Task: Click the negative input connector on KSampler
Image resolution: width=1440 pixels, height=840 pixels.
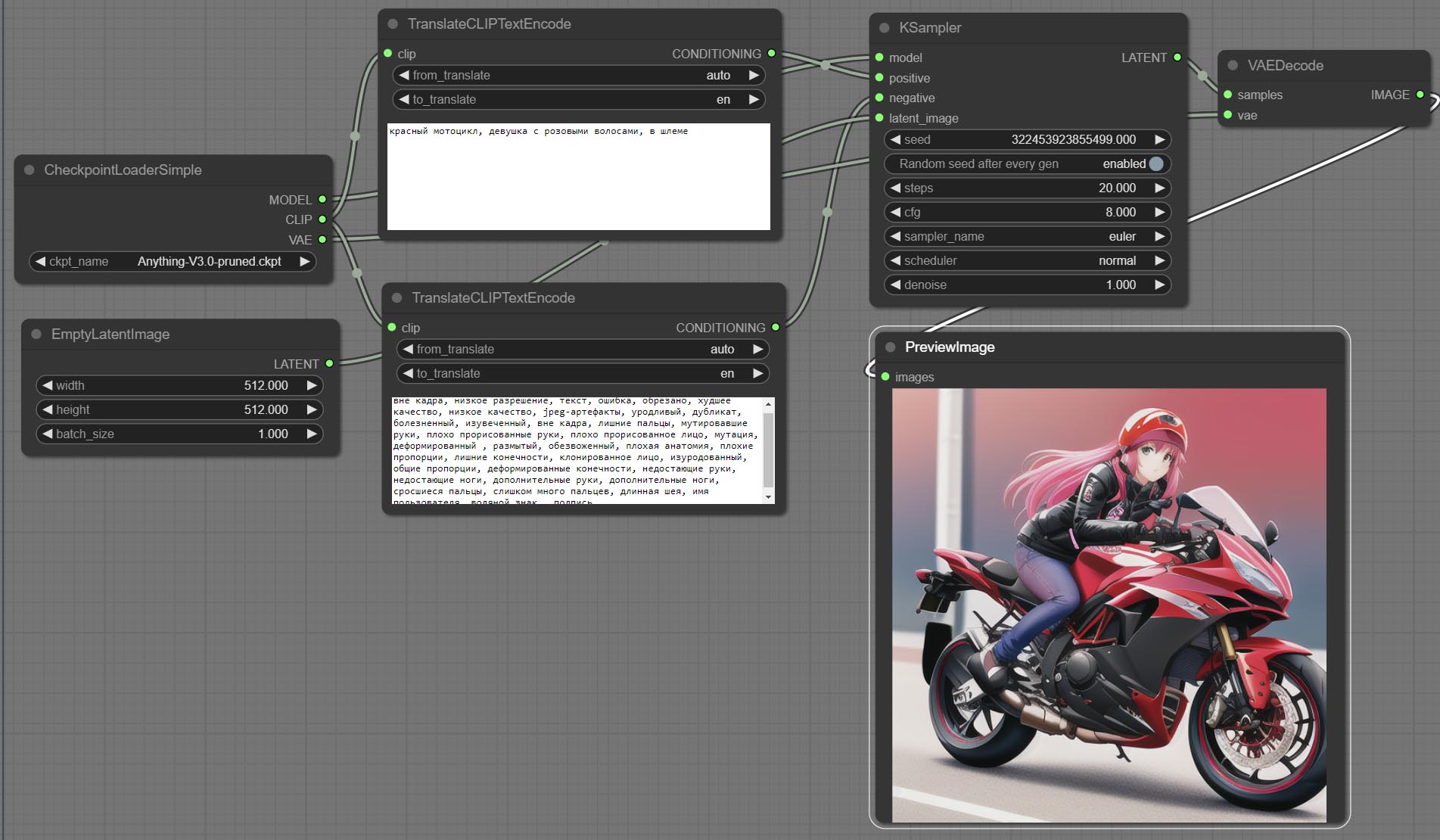Action: click(879, 98)
